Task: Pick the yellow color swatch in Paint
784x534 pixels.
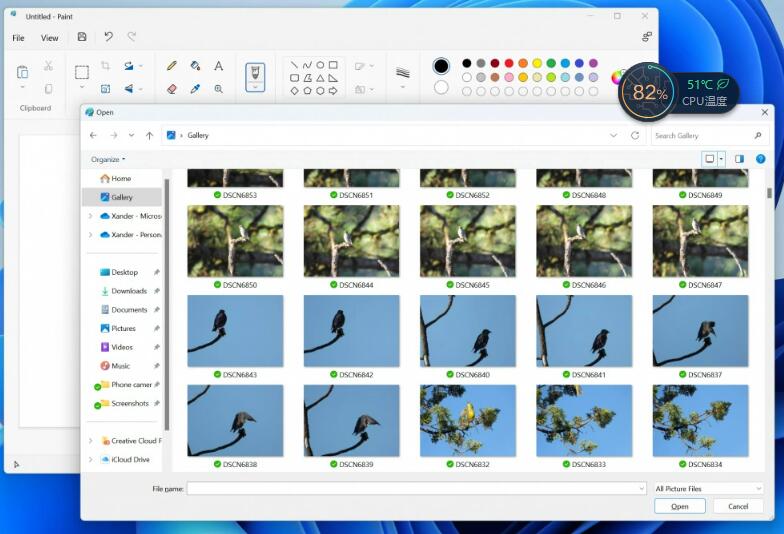Action: 537,63
